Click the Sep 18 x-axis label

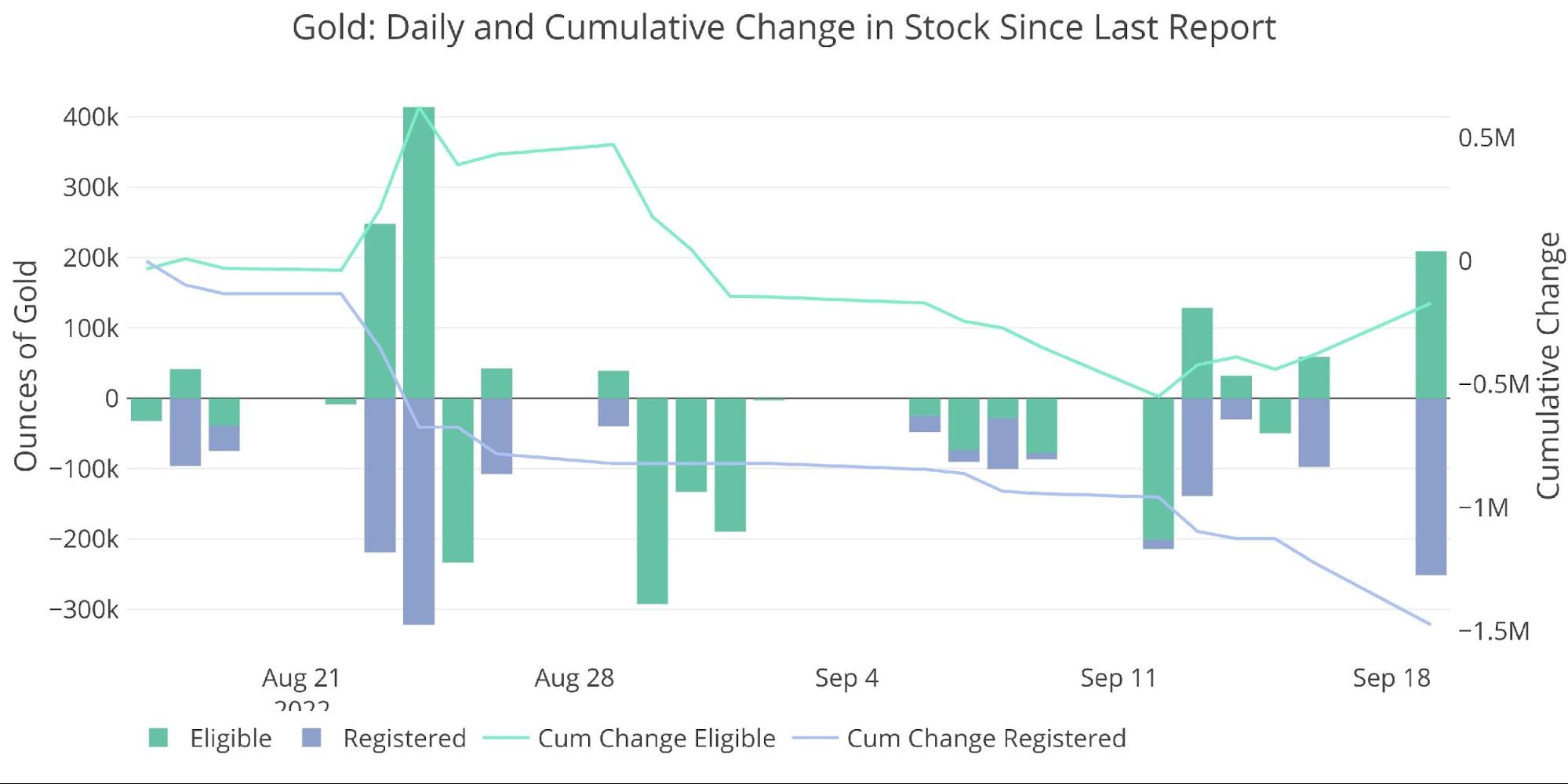tap(1392, 677)
